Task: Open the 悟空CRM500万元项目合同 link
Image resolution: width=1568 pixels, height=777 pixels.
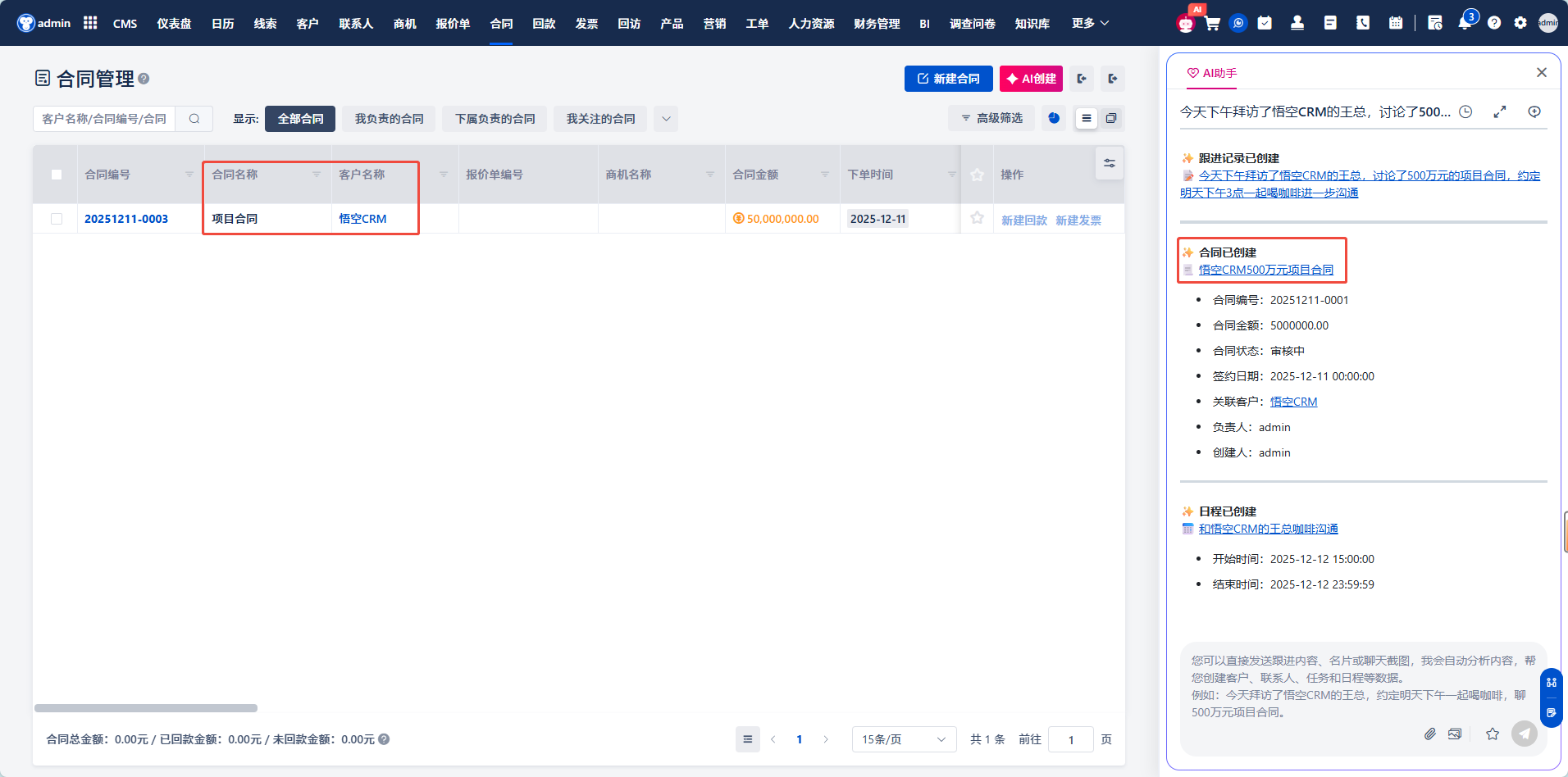Action: pyautogui.click(x=1265, y=270)
